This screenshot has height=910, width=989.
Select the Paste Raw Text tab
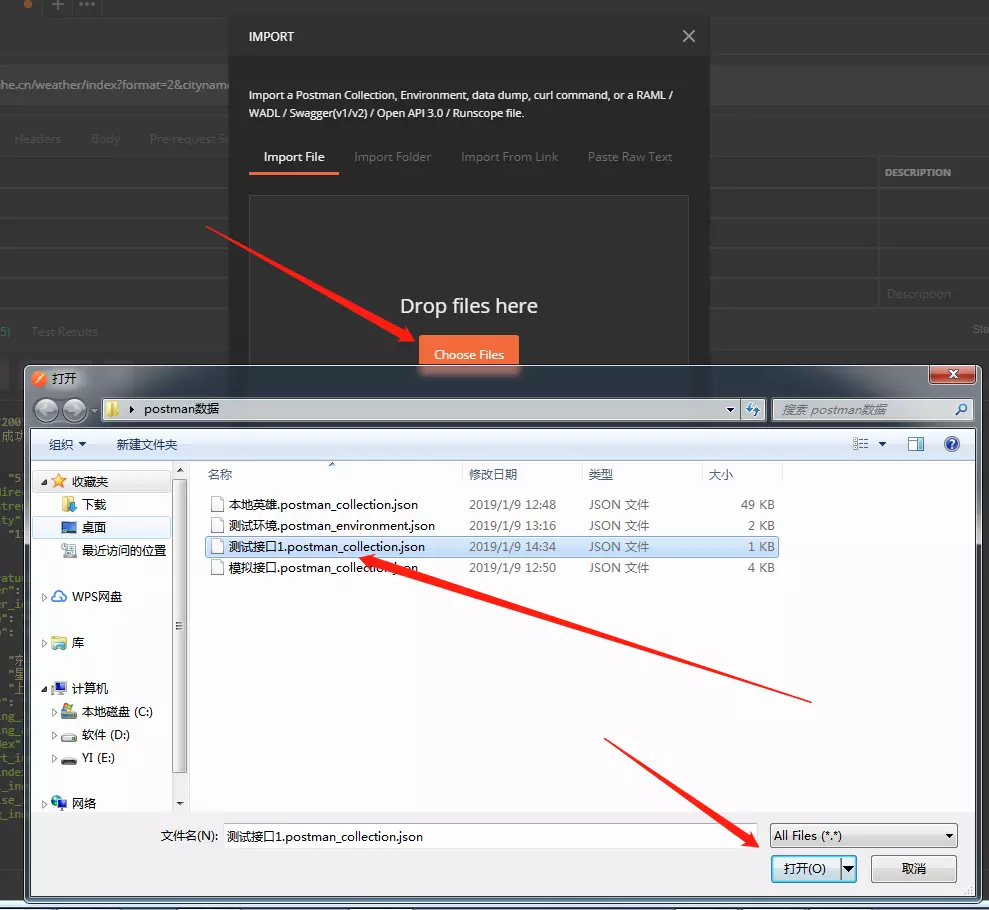coord(629,157)
